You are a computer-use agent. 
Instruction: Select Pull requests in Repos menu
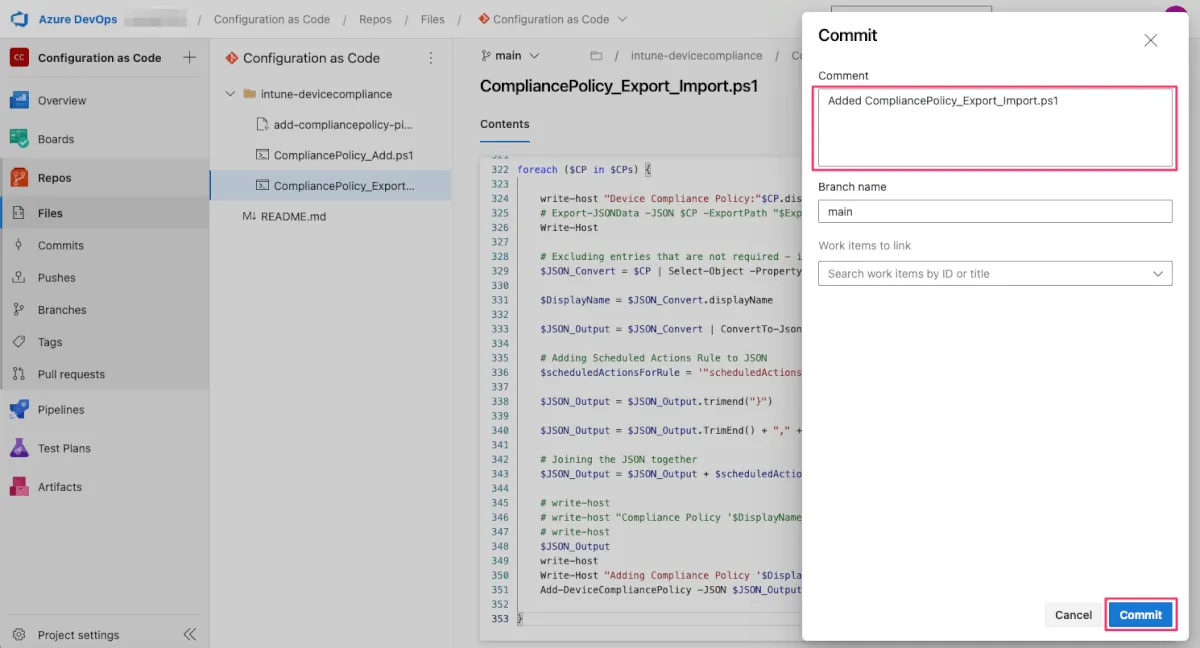70,374
